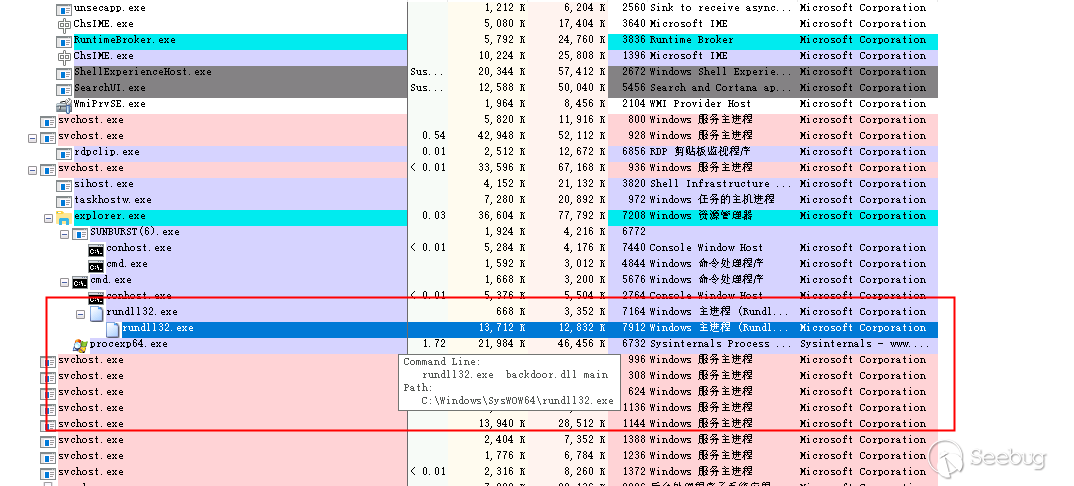Click the tooltip path C:\Windows\SysWOW64\rundll32.exe
Image resolution: width=1074 pixels, height=486 pixels.
pos(518,400)
